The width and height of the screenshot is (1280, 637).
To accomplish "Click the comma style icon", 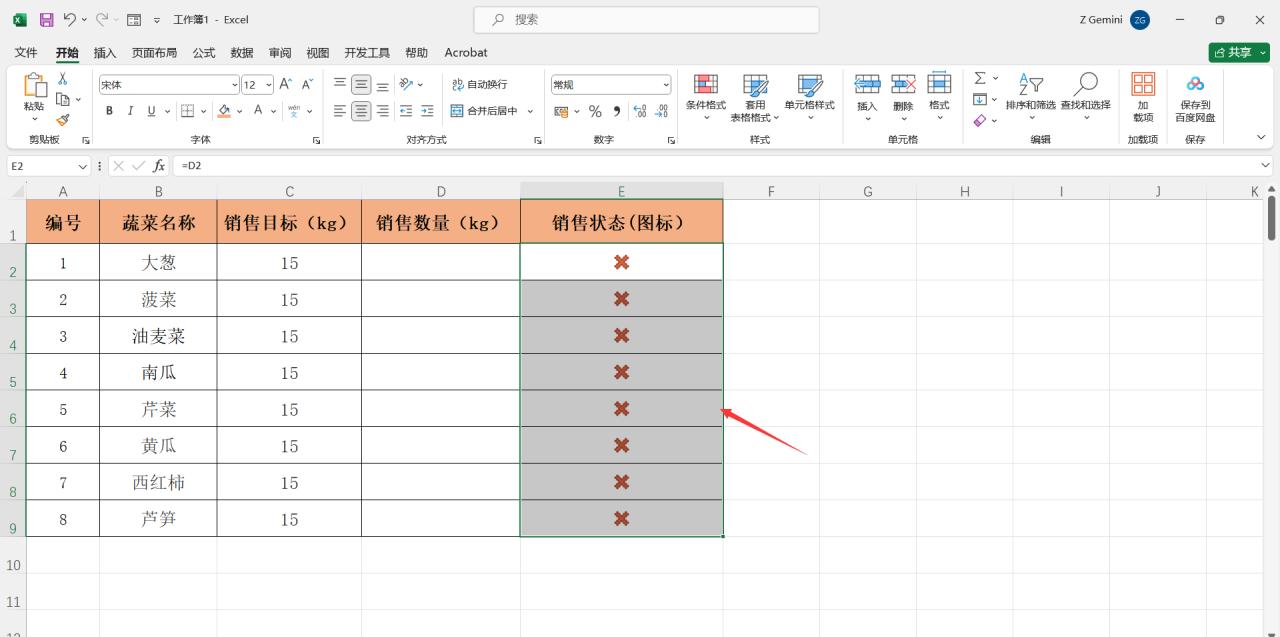I will click(616, 111).
